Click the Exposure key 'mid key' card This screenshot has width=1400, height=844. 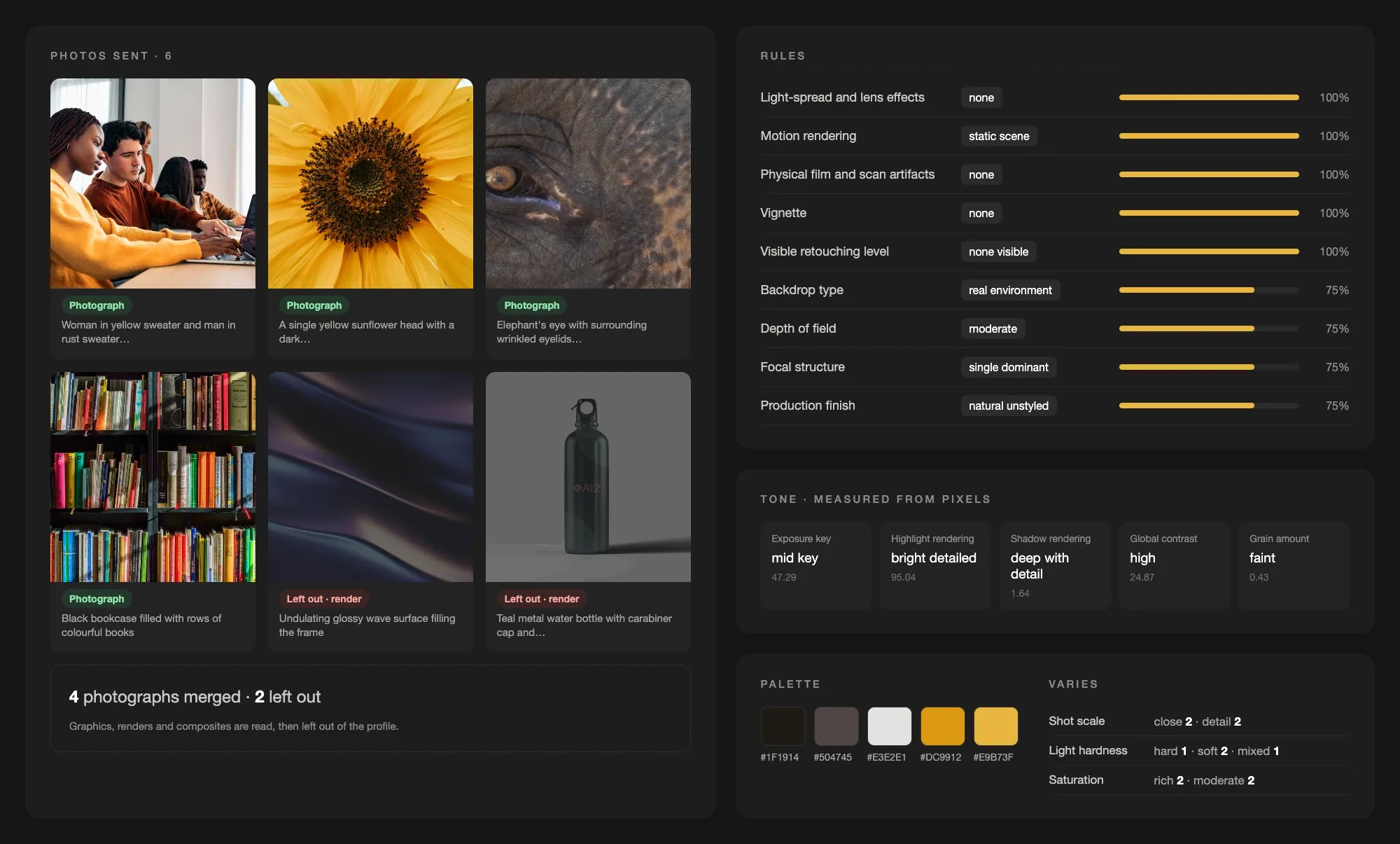(815, 565)
